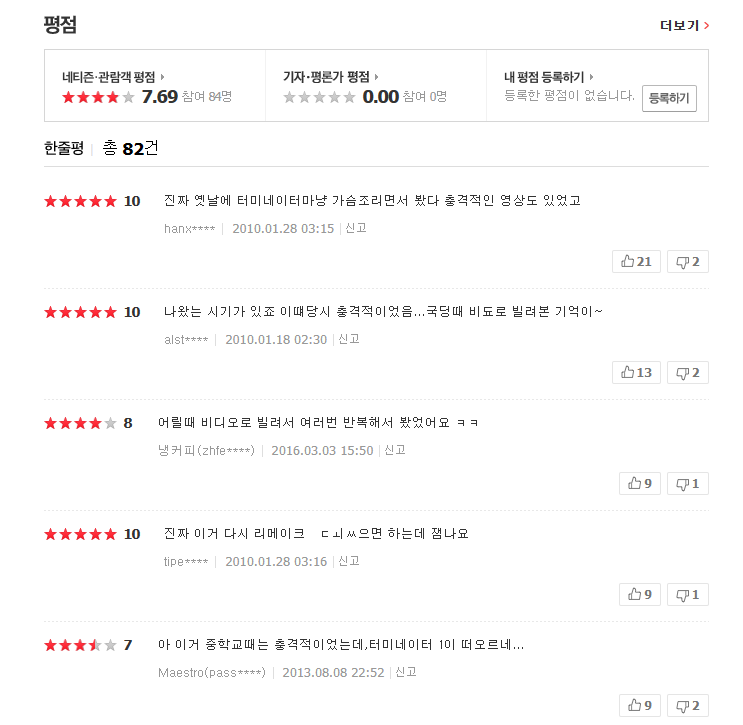Screen dimensions: 743x725
Task: Expand 네티즌·관람객 평점 details
Action: (113, 77)
